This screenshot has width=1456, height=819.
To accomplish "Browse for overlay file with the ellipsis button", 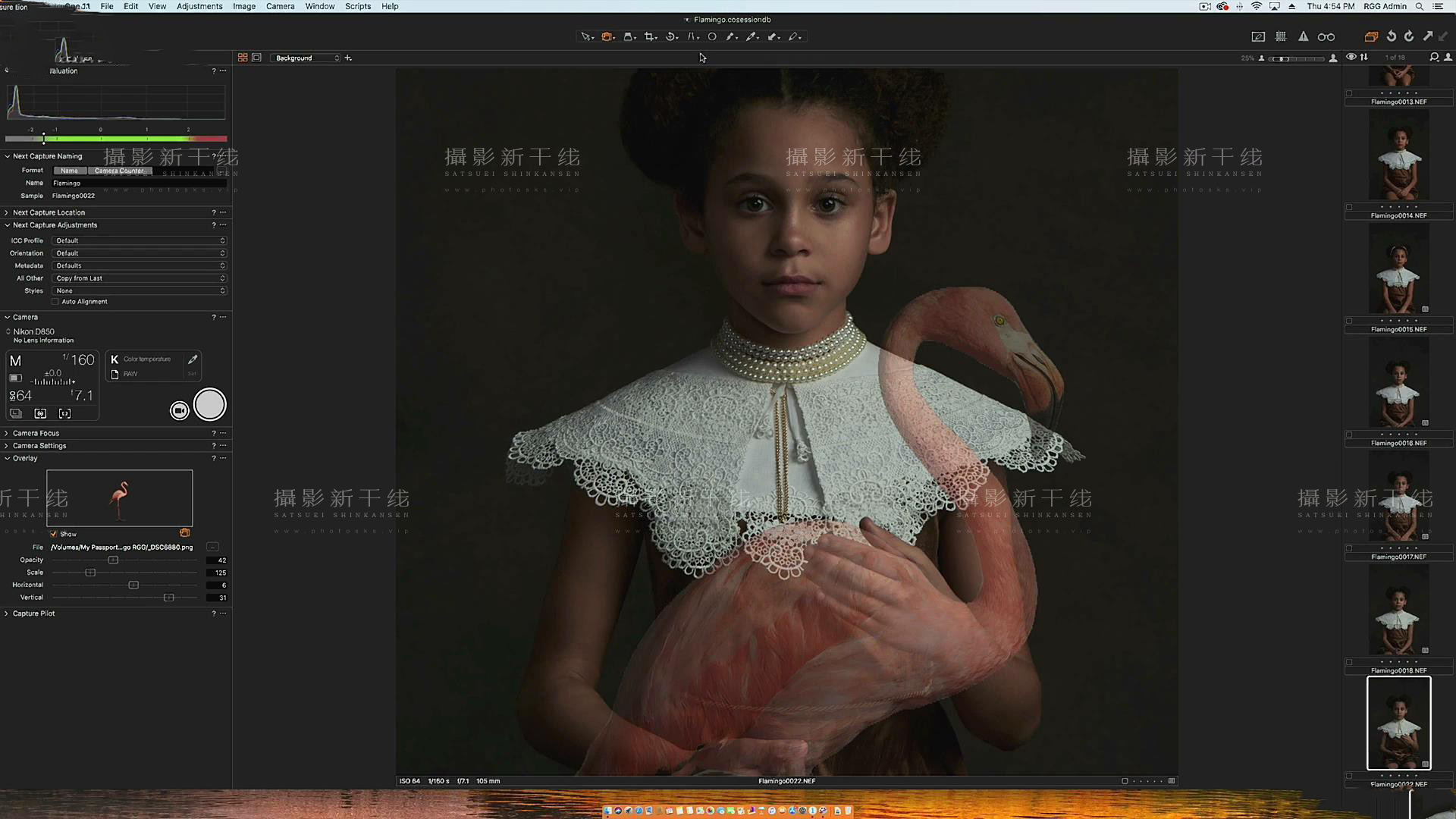I will (212, 547).
